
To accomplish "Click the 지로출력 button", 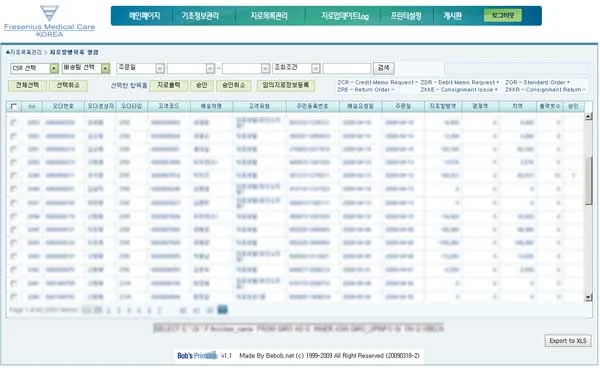I will point(168,85).
